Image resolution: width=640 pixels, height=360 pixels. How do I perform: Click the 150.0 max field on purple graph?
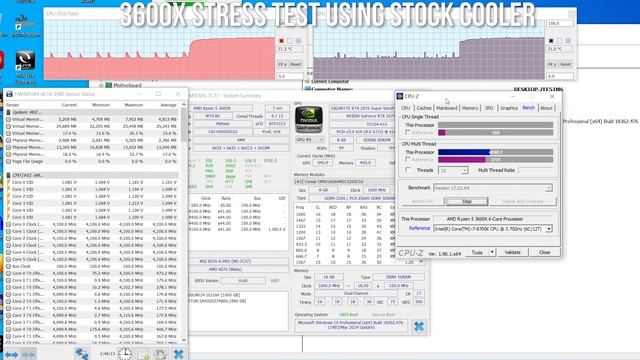tap(560, 24)
